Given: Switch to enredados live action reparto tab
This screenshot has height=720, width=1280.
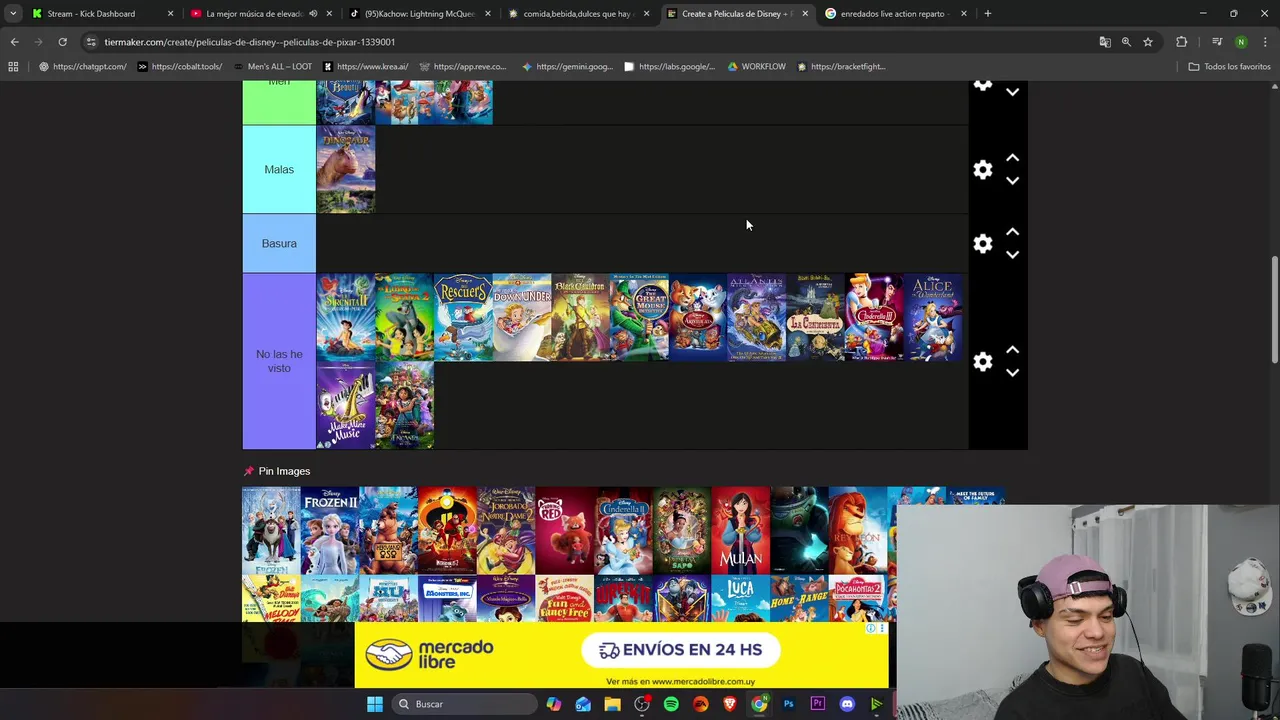Looking at the screenshot, I should tap(895, 14).
